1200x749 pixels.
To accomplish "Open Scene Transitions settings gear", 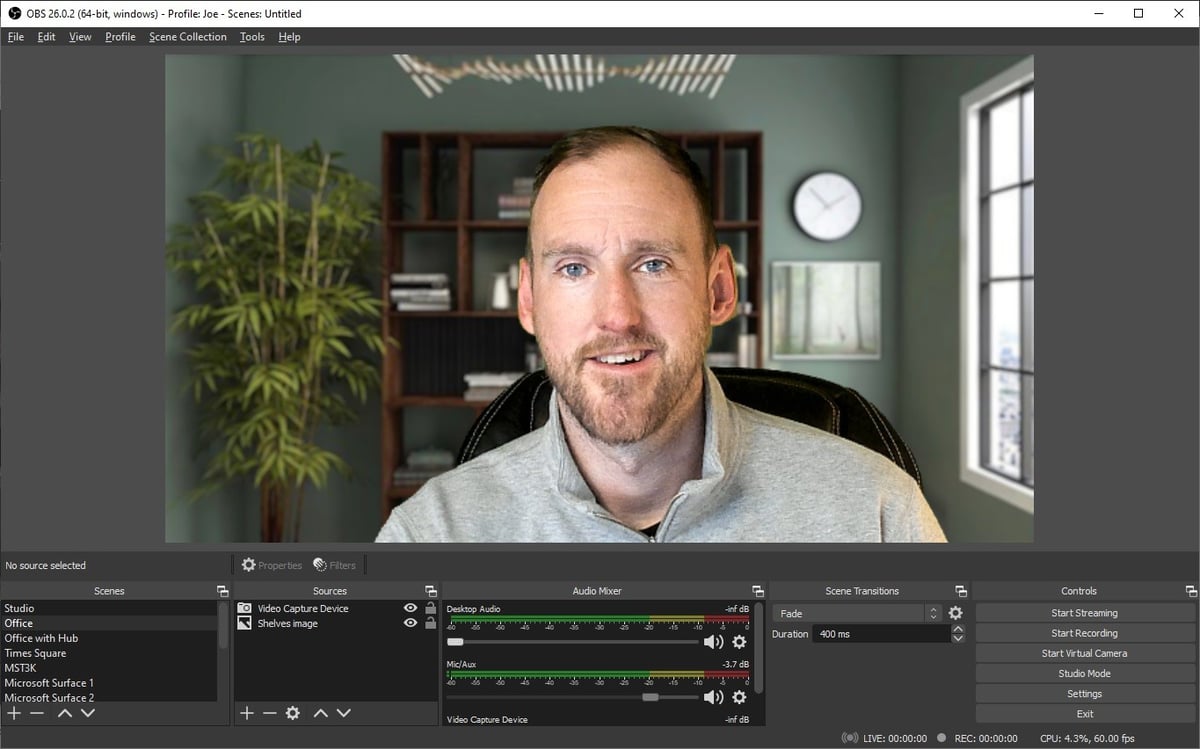I will click(x=955, y=611).
